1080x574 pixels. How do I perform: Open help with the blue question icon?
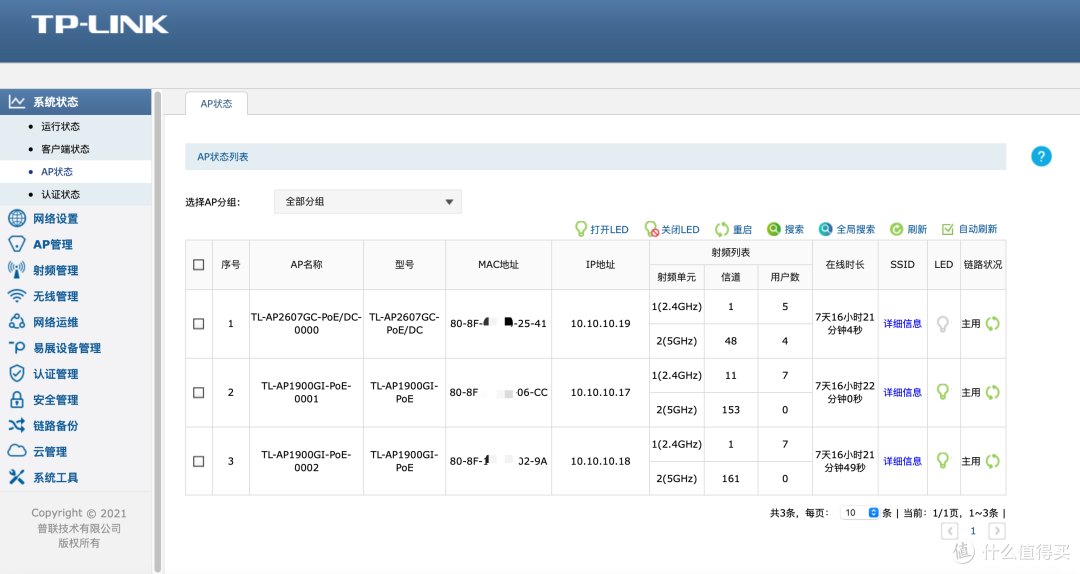tap(1041, 156)
